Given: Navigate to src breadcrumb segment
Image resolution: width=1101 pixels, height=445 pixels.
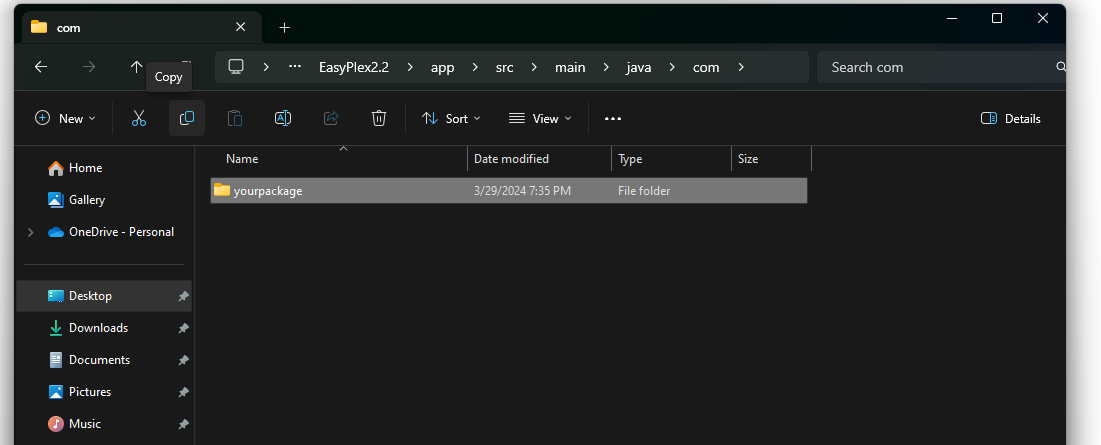Looking at the screenshot, I should [x=504, y=67].
